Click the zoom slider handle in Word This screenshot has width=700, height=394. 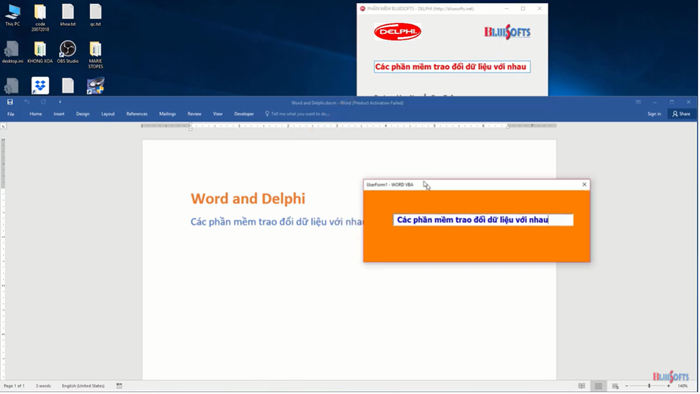pyautogui.click(x=650, y=386)
